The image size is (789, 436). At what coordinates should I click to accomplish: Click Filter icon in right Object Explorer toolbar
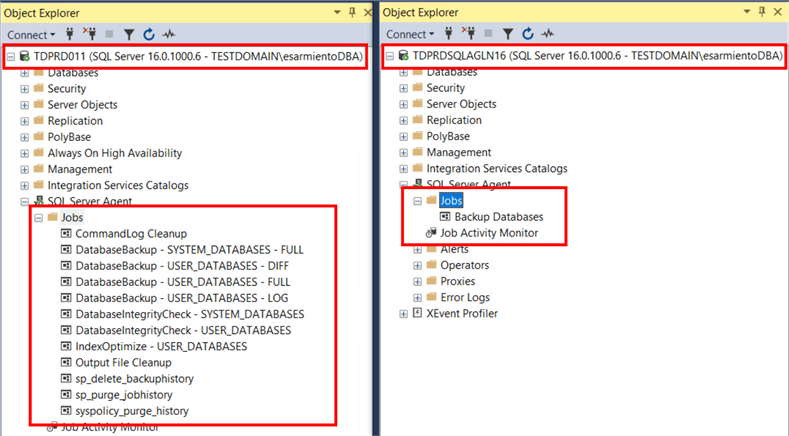click(508, 34)
